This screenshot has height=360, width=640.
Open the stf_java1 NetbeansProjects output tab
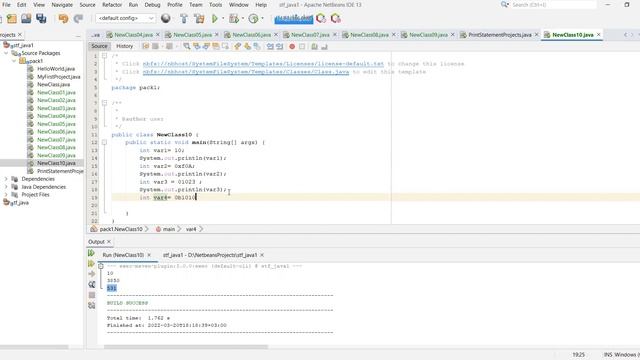point(210,255)
